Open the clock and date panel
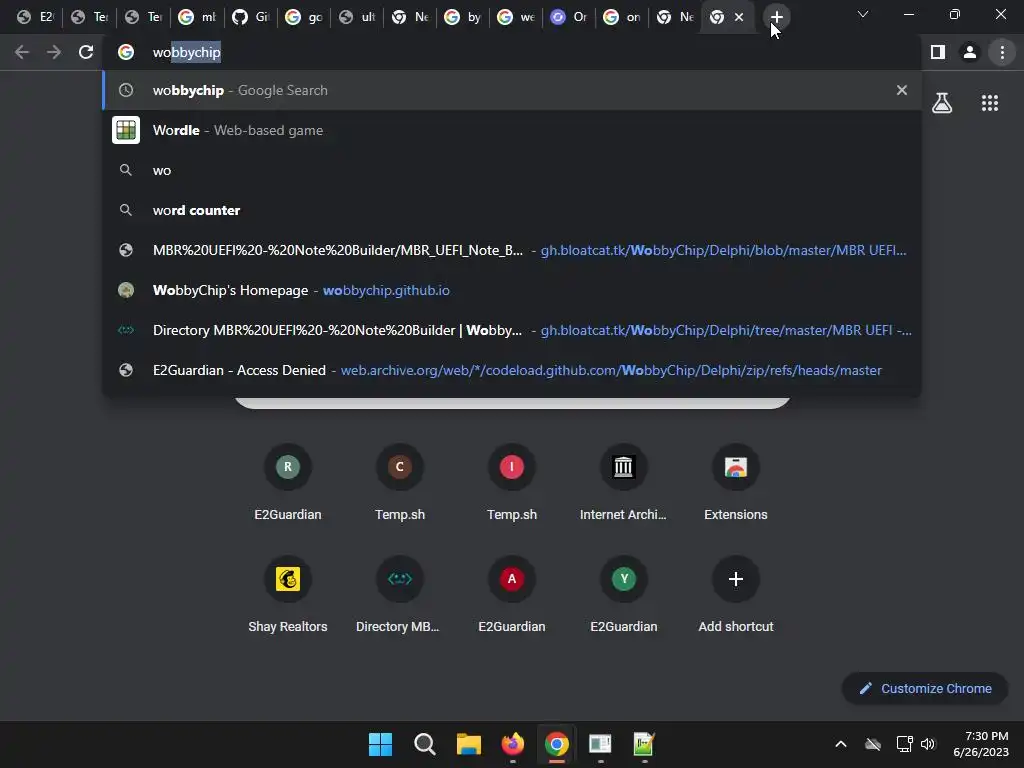 [x=981, y=744]
